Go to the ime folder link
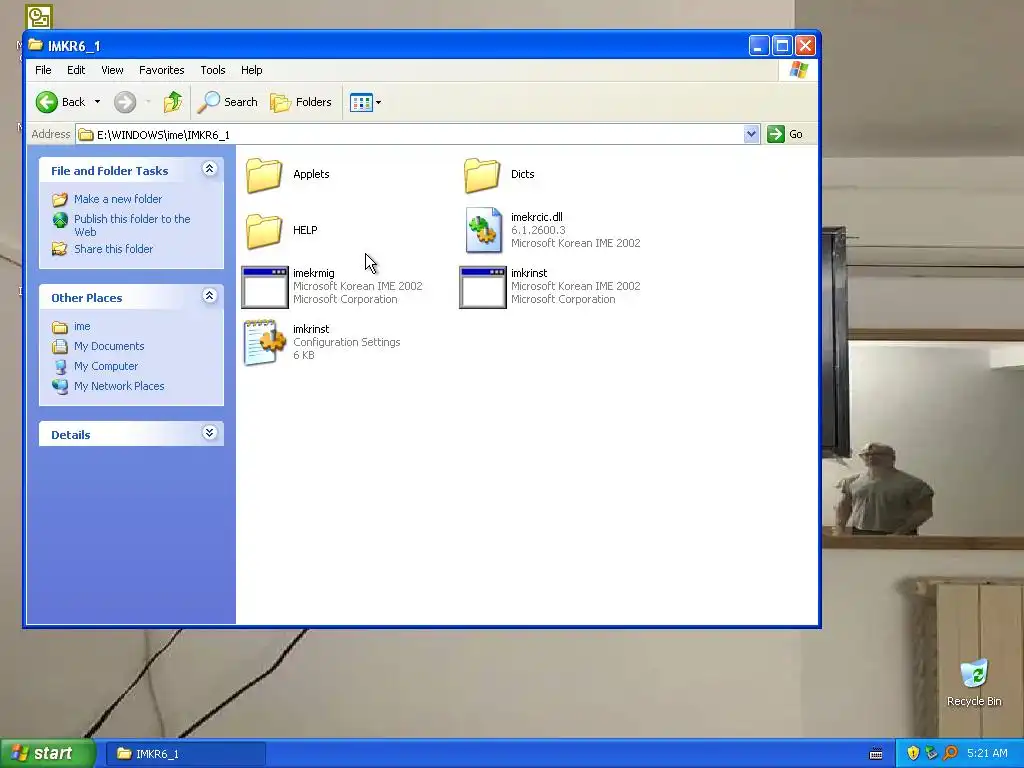The height and width of the screenshot is (768, 1024). tap(82, 327)
